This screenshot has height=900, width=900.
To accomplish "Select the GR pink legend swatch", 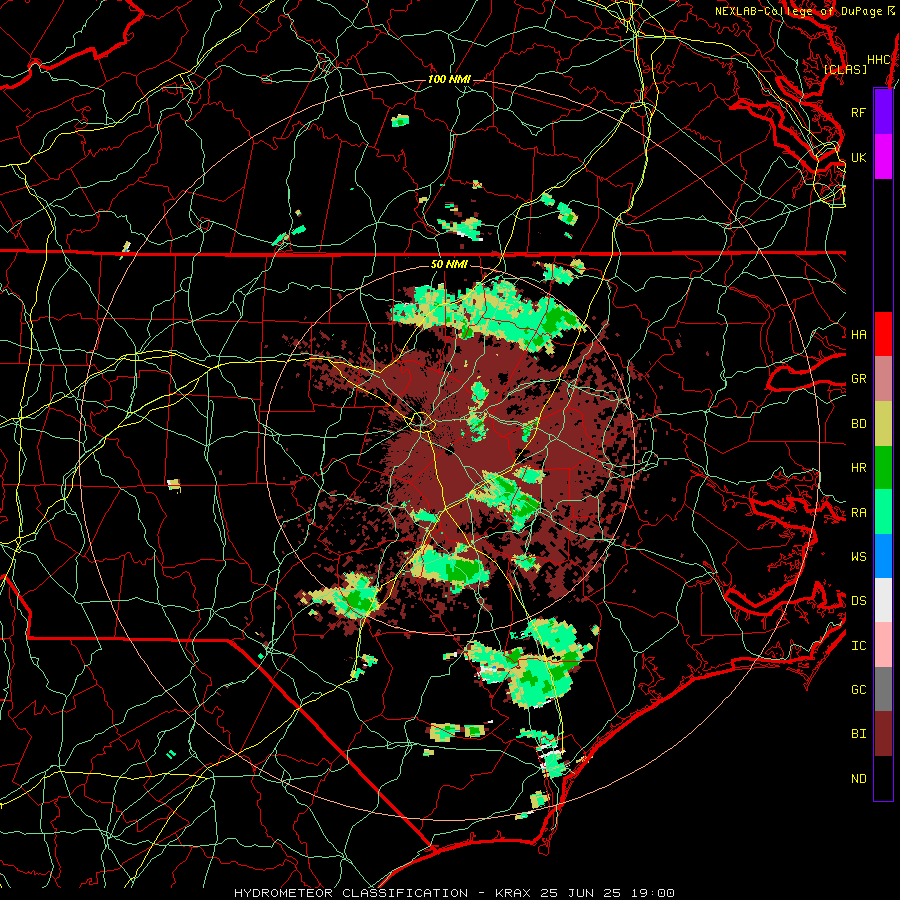I will pos(883,378).
